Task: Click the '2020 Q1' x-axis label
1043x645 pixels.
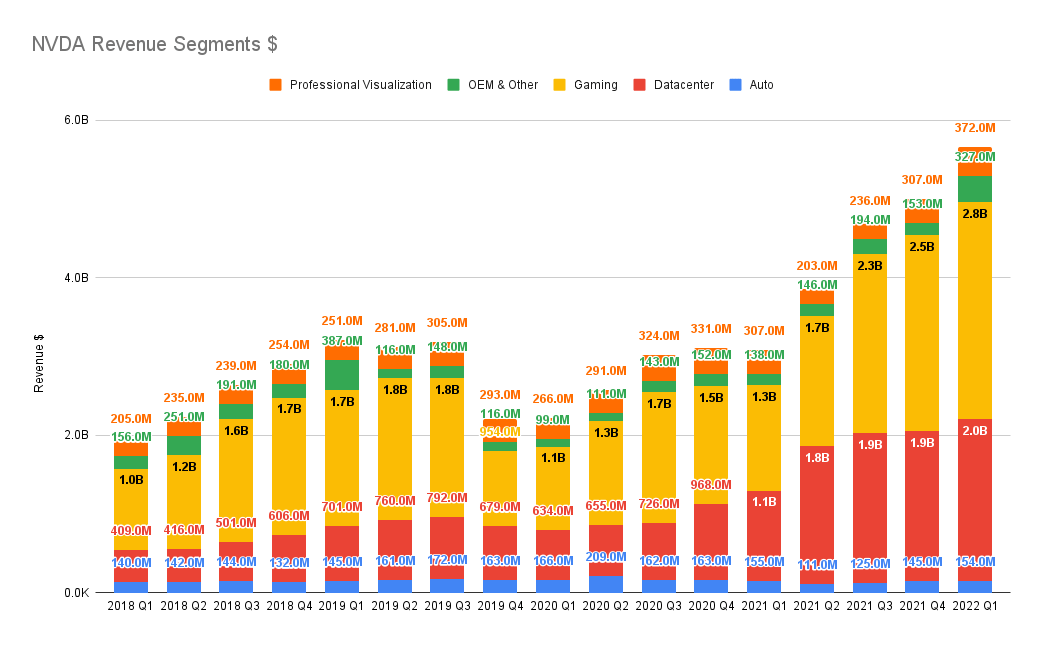Action: tap(553, 606)
